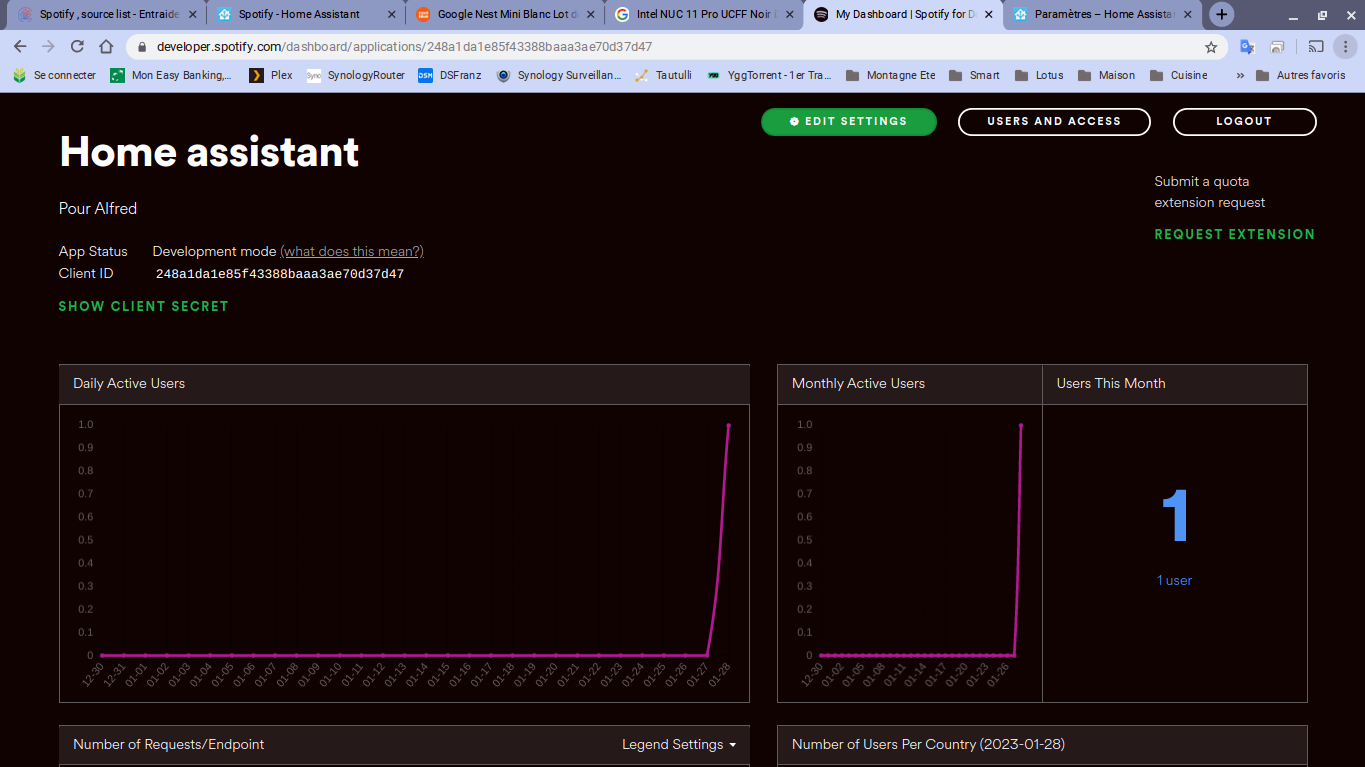Click the Cast media icon in toolbar
This screenshot has height=767, width=1365.
[x=1316, y=47]
